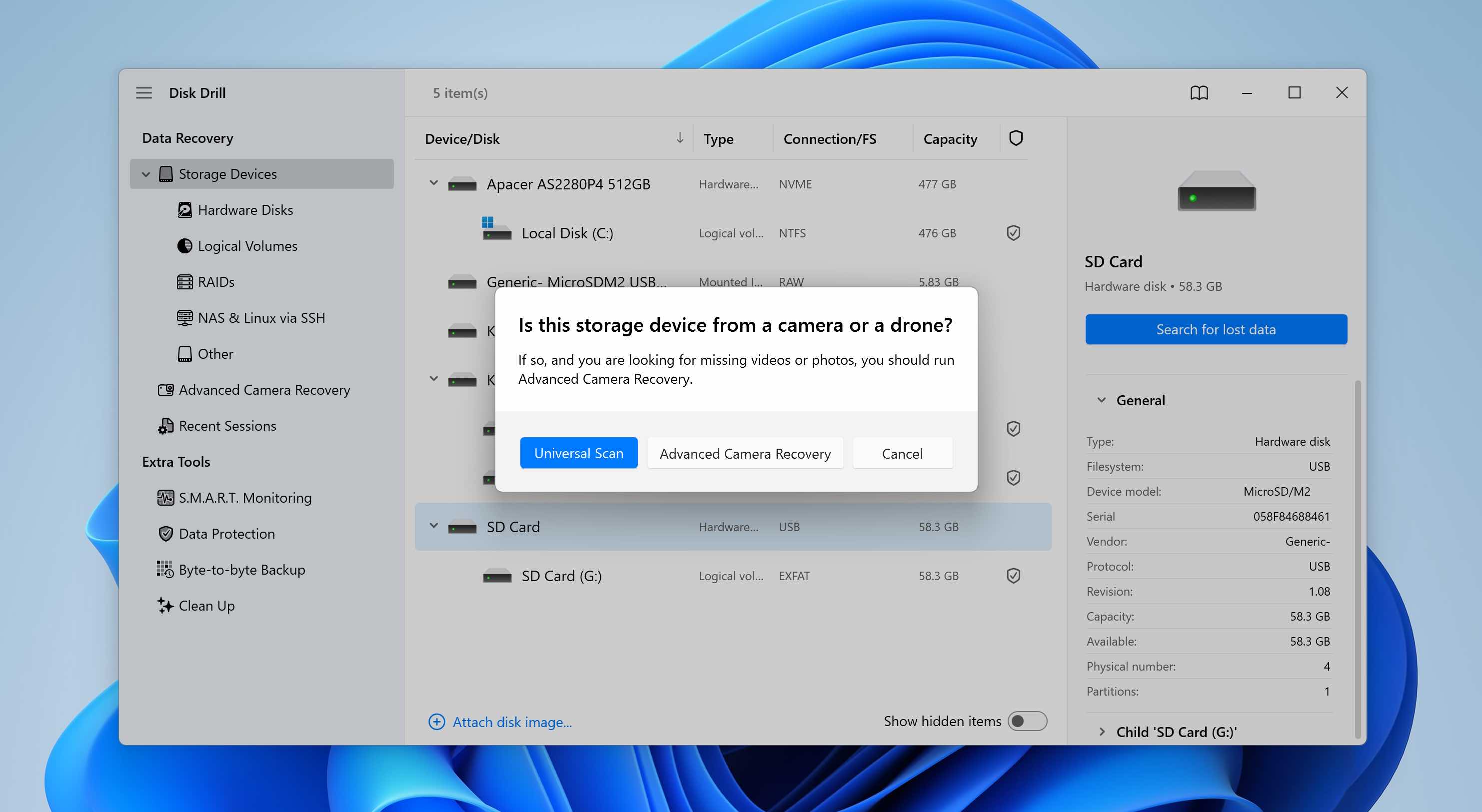The height and width of the screenshot is (812, 1482).
Task: Open the hamburger menu icon
Action: tap(144, 92)
